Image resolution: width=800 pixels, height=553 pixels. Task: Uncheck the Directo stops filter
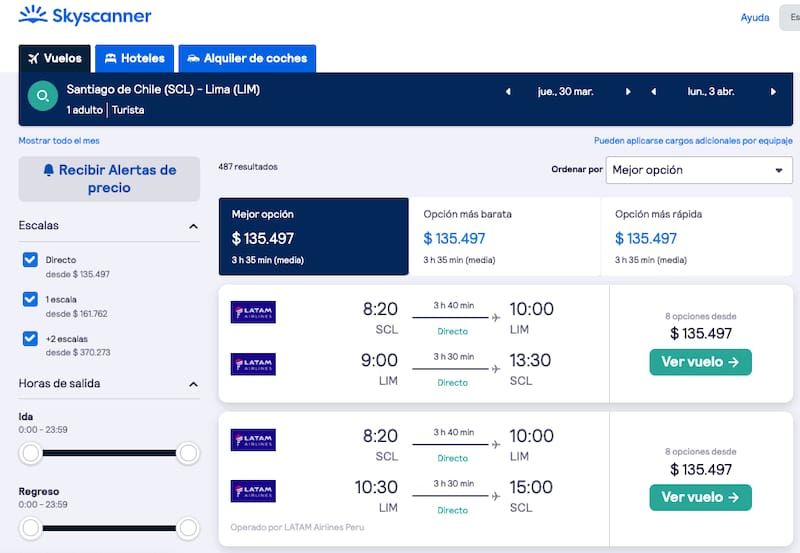pos(31,260)
